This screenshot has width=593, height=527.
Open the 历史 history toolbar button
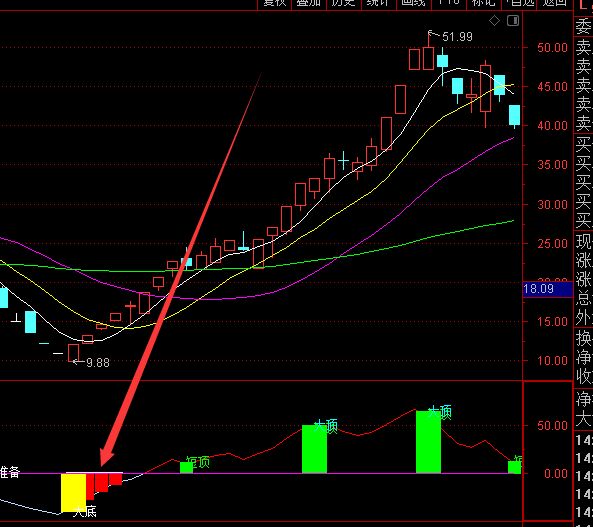click(x=343, y=3)
